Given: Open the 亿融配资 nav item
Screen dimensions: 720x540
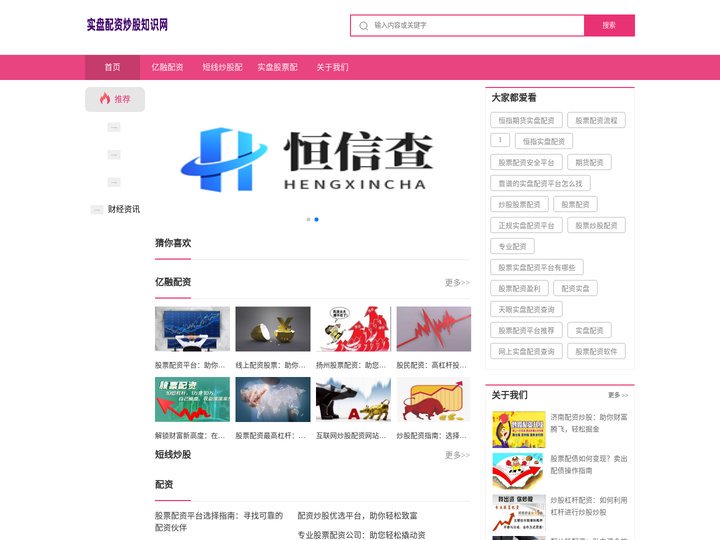Looking at the screenshot, I should click(x=168, y=67).
